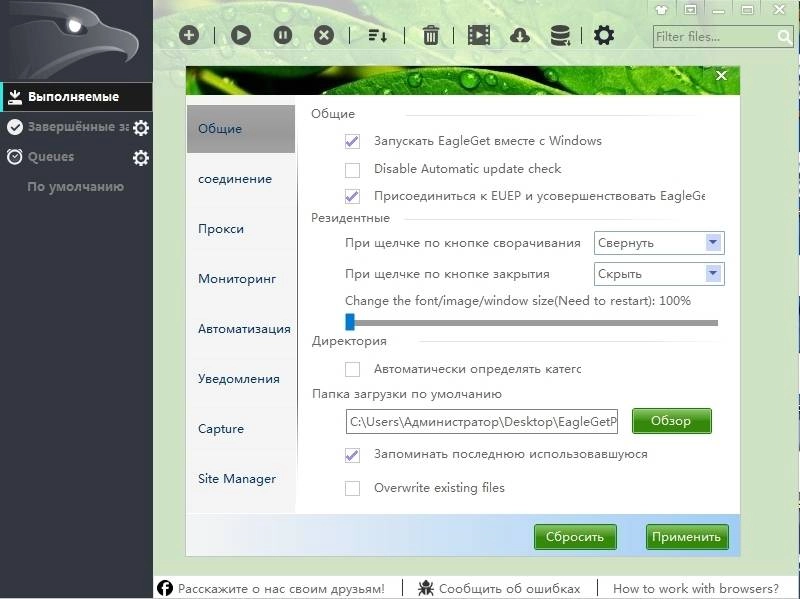Screen dimensions: 800x599
Task: Cancel download with the X circle icon
Action: click(324, 35)
